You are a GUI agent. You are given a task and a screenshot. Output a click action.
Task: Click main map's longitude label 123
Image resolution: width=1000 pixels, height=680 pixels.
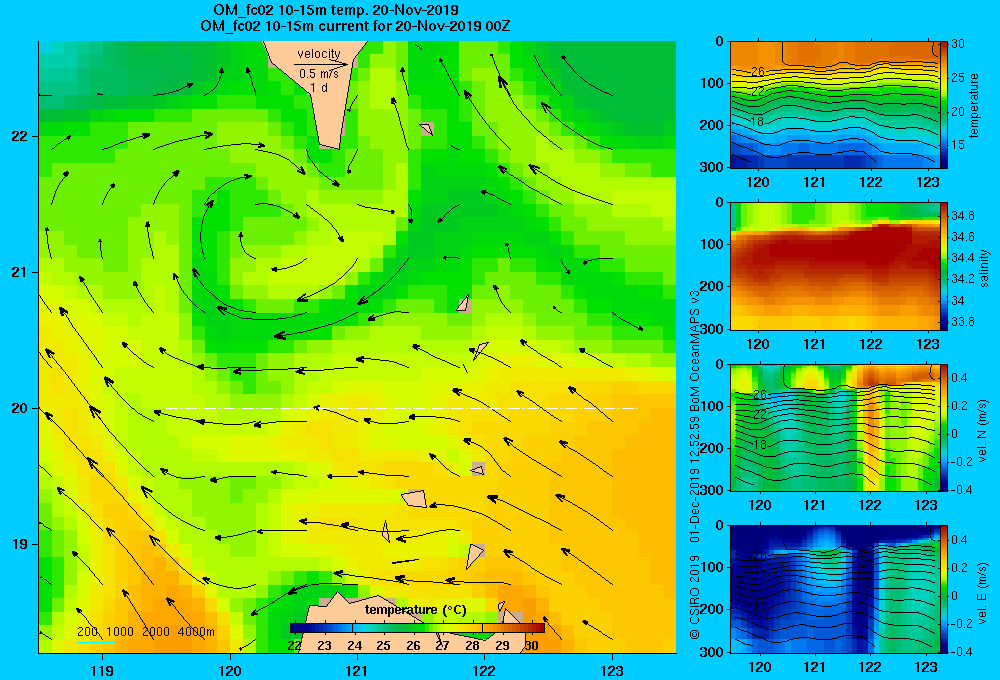click(x=612, y=670)
